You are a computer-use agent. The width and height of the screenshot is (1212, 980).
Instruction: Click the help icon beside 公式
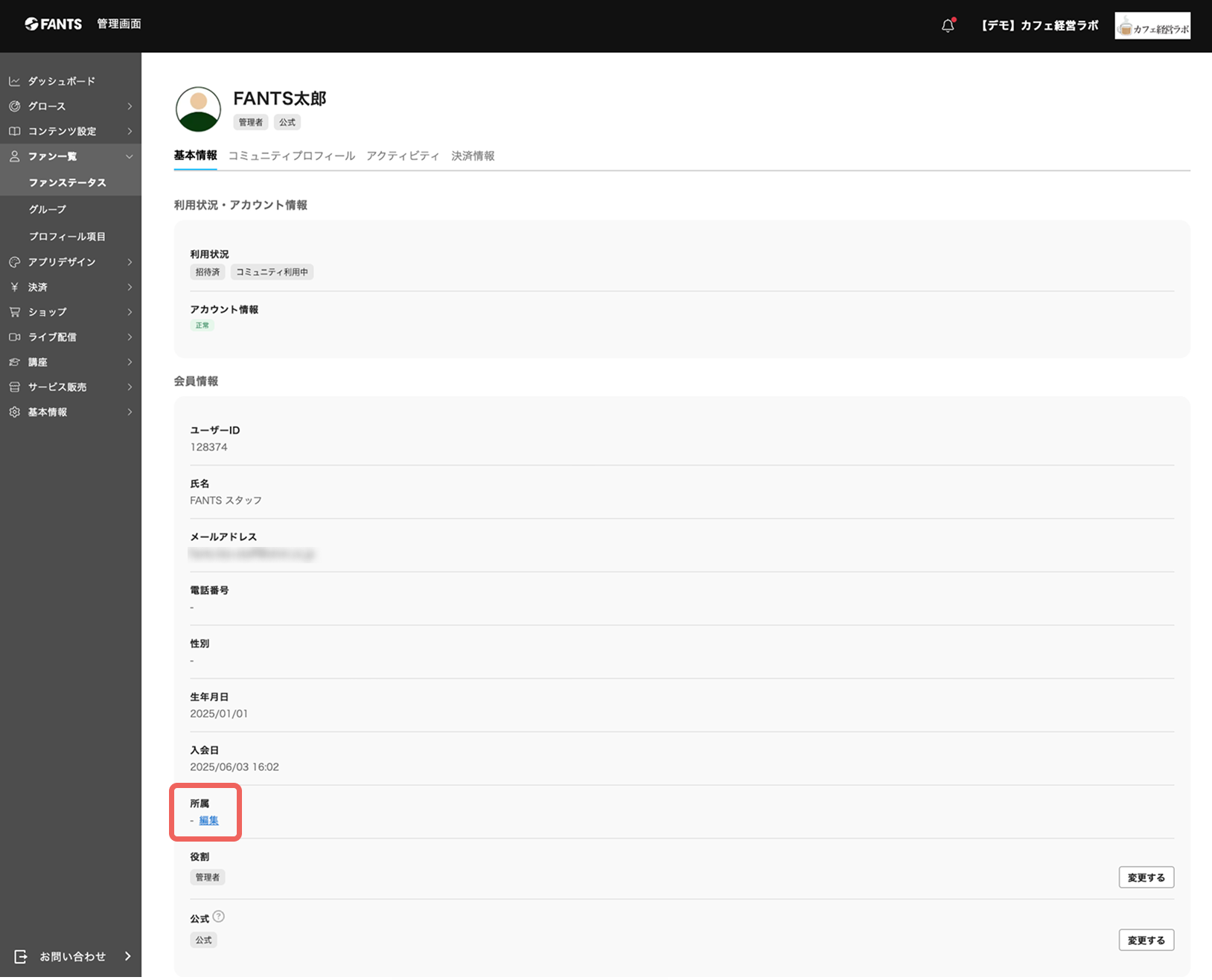pyautogui.click(x=218, y=917)
